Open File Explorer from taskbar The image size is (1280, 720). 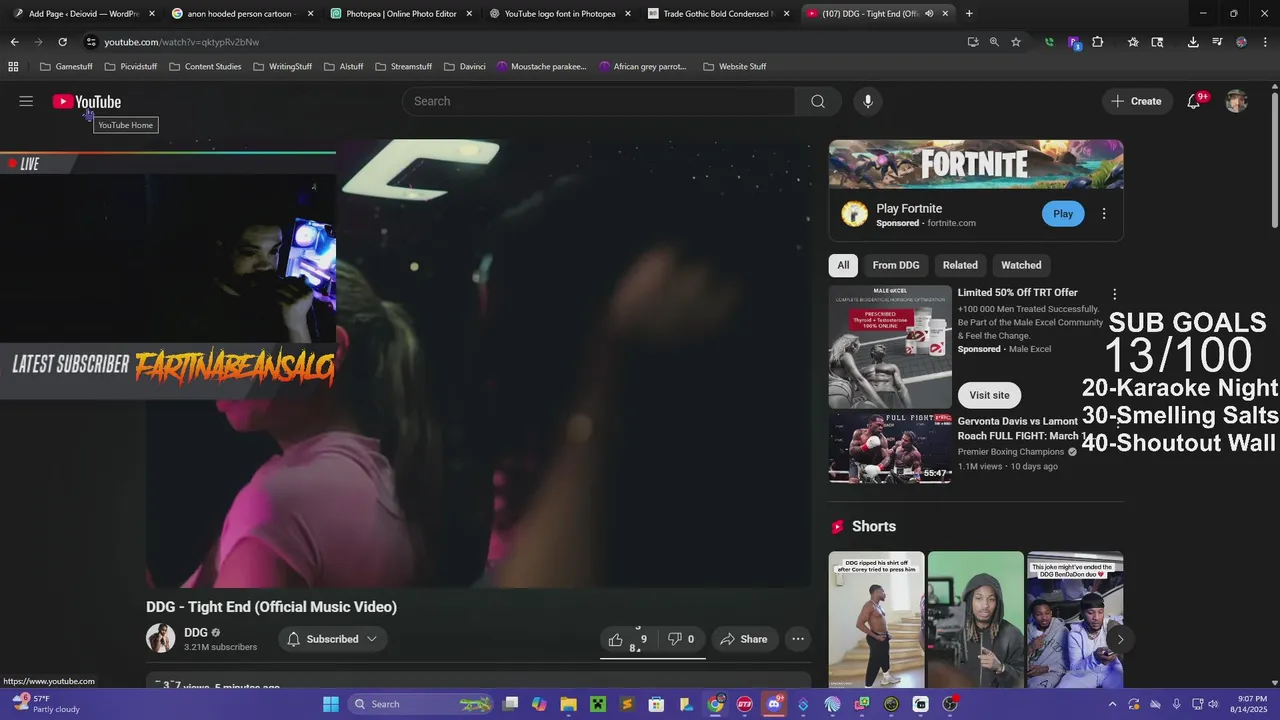[x=568, y=704]
